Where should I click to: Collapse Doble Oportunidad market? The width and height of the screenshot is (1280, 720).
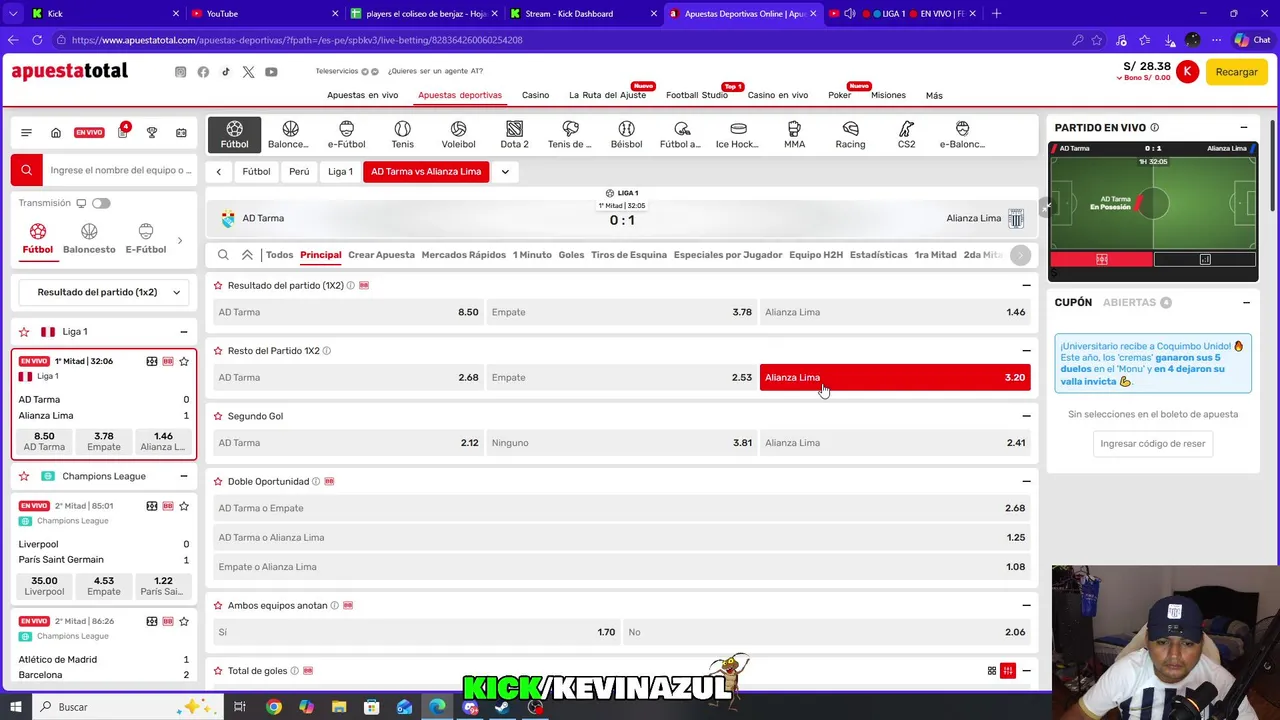pos(1026,481)
